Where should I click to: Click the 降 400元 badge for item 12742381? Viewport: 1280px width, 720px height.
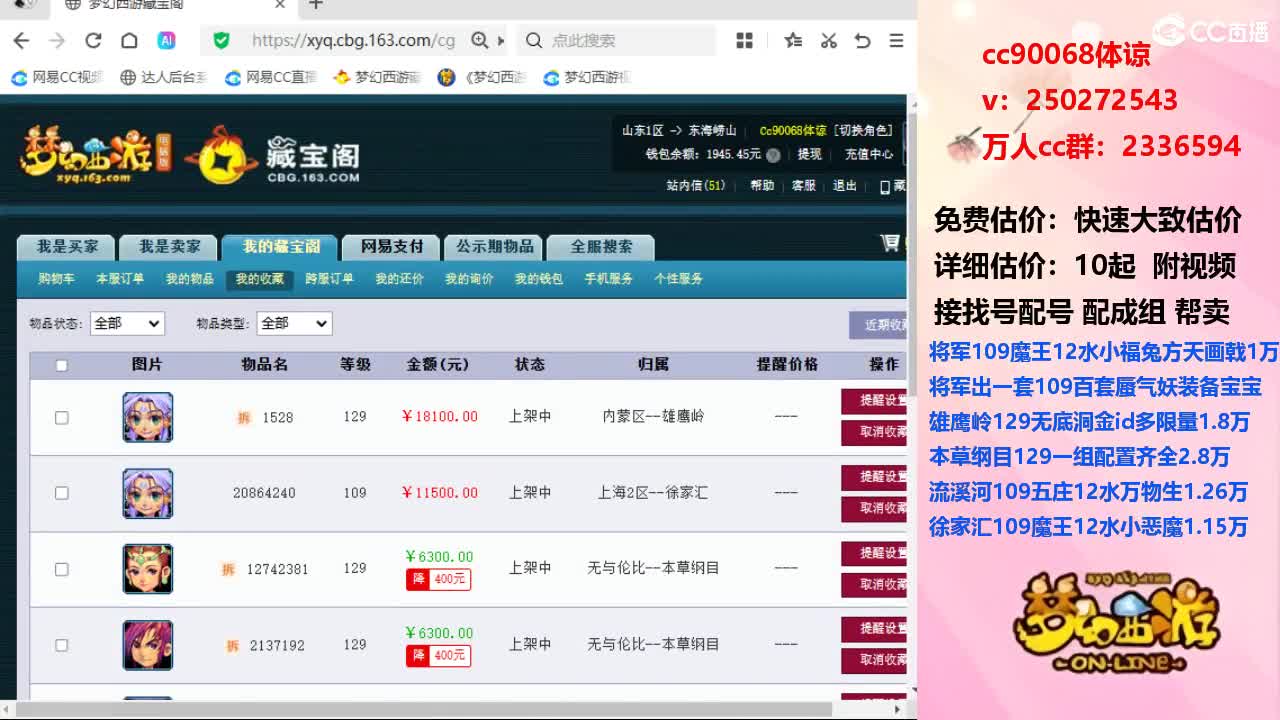(x=438, y=579)
